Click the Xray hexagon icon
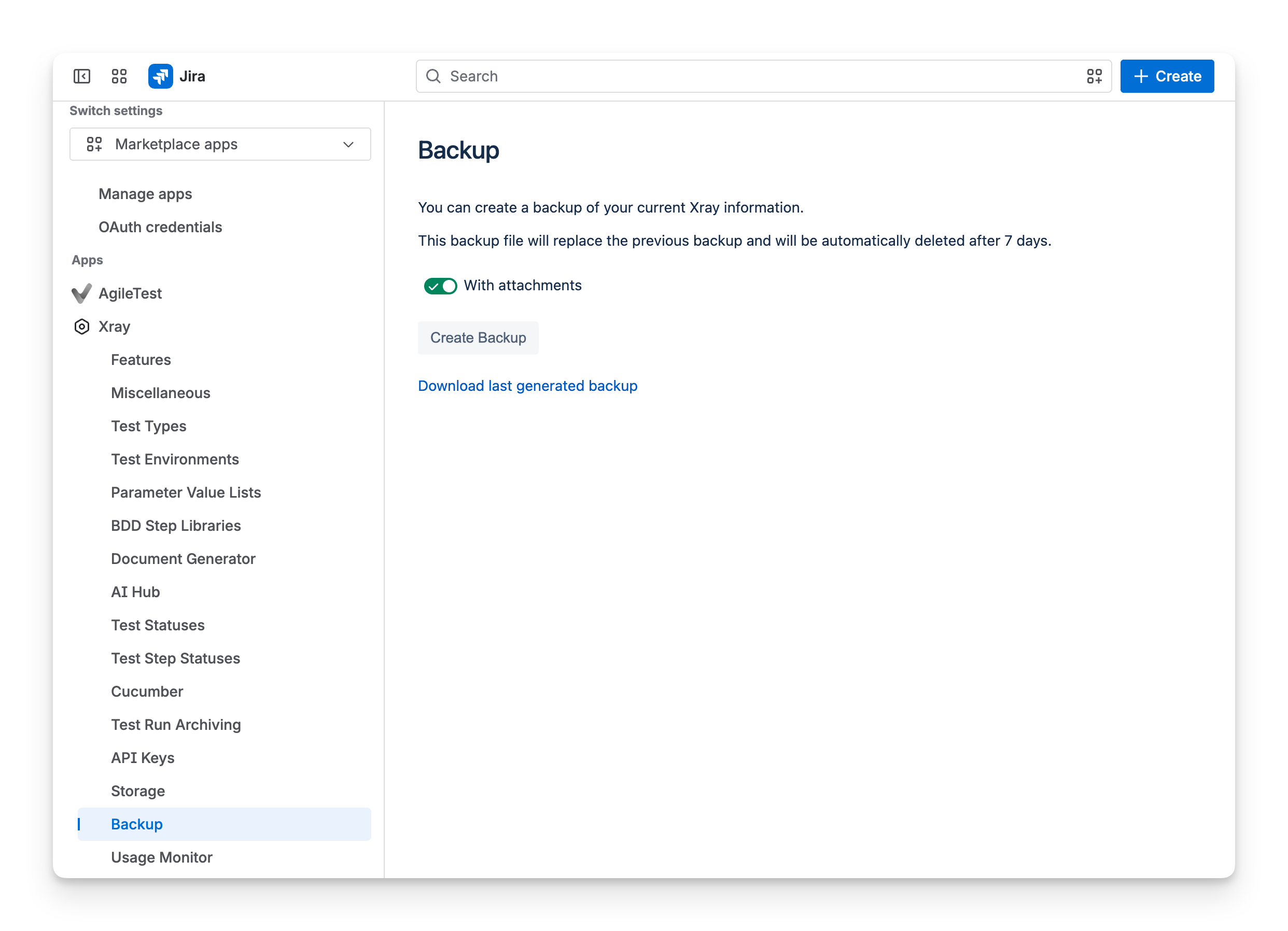This screenshot has height=931, width=1288. 82,327
